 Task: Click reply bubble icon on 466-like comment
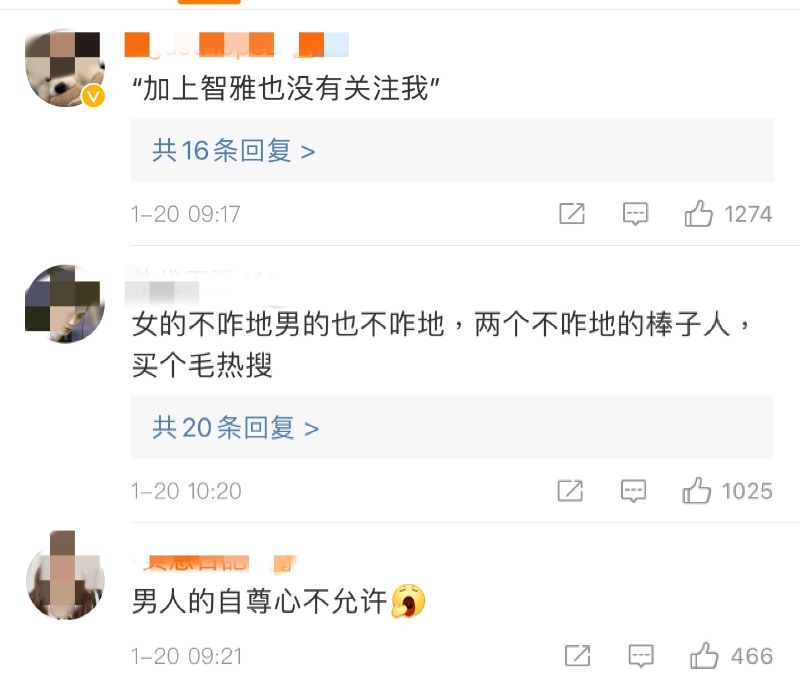tap(640, 656)
